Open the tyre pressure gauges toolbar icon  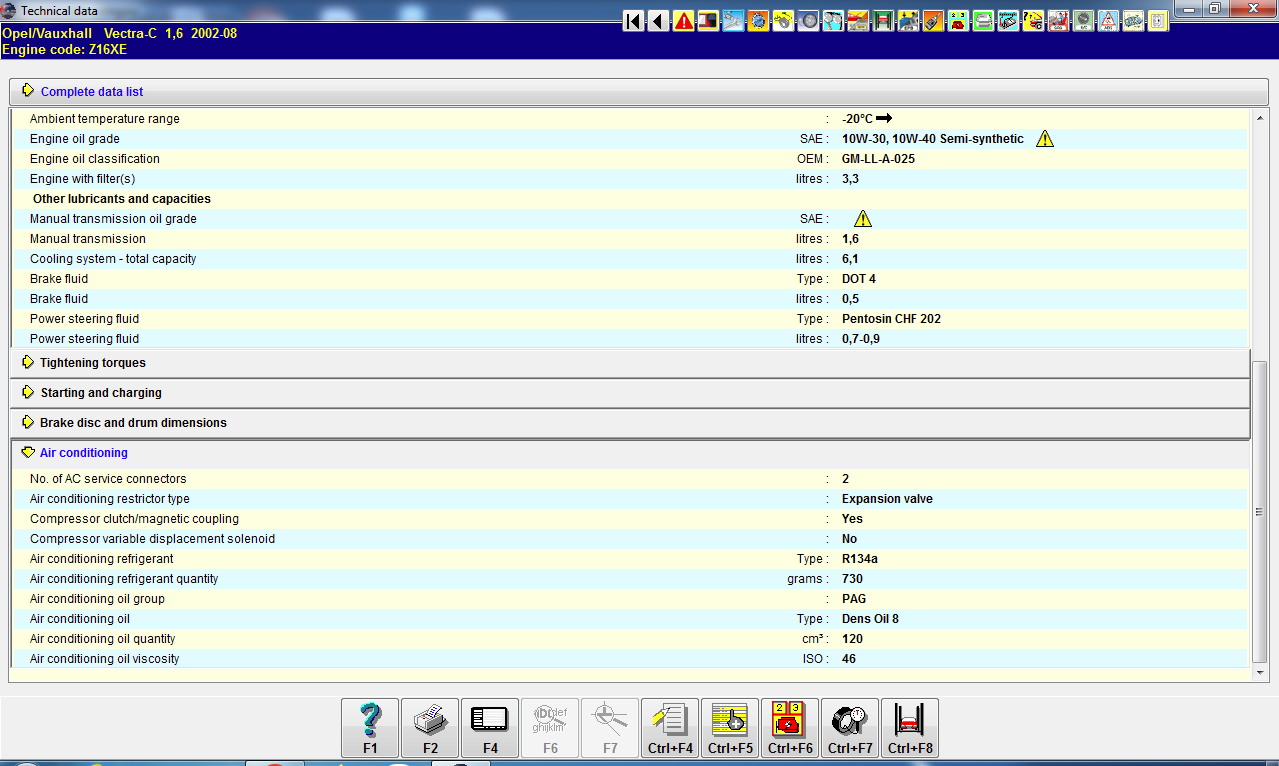835,20
